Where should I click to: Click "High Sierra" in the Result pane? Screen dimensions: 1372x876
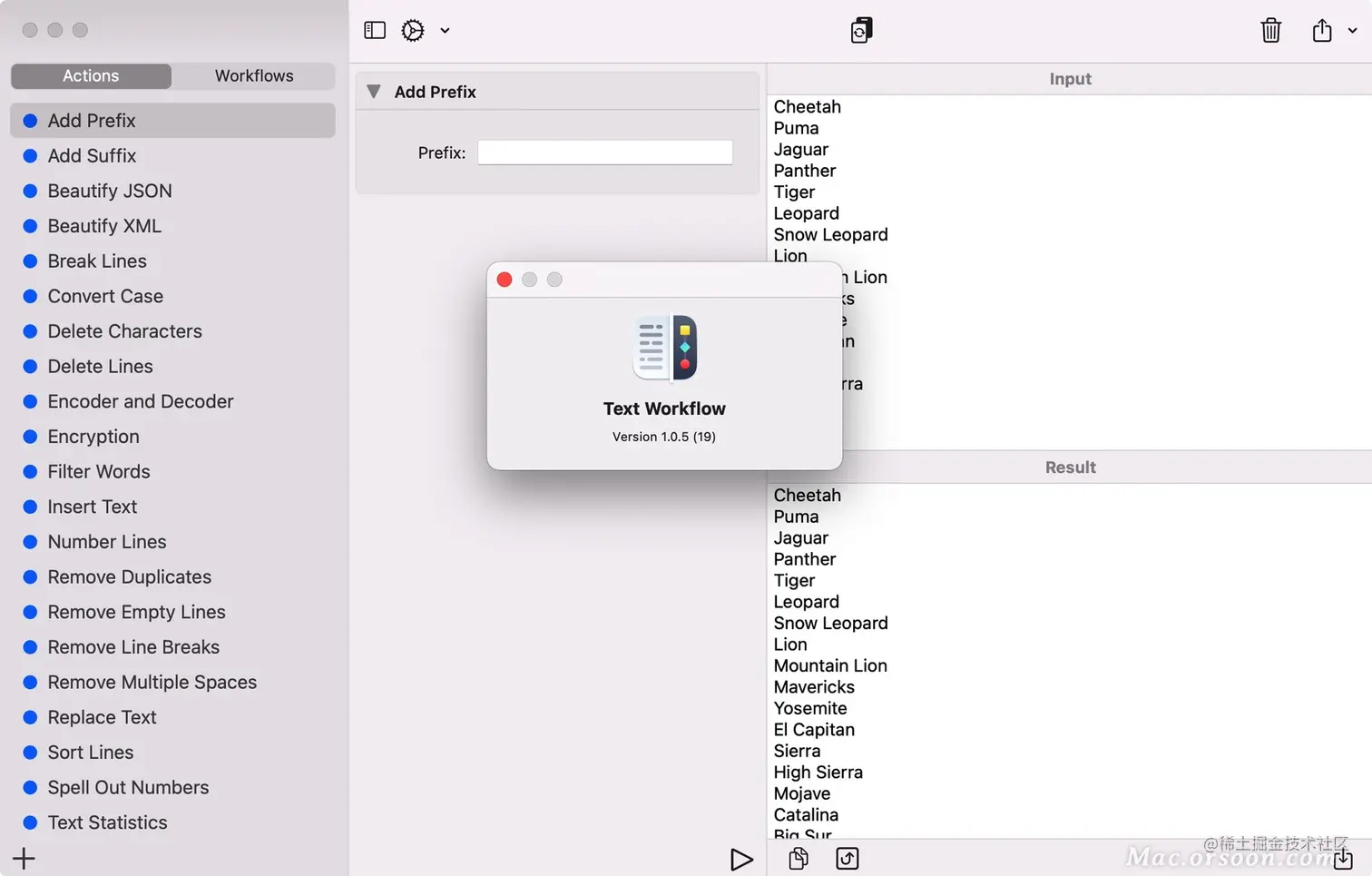pos(818,773)
